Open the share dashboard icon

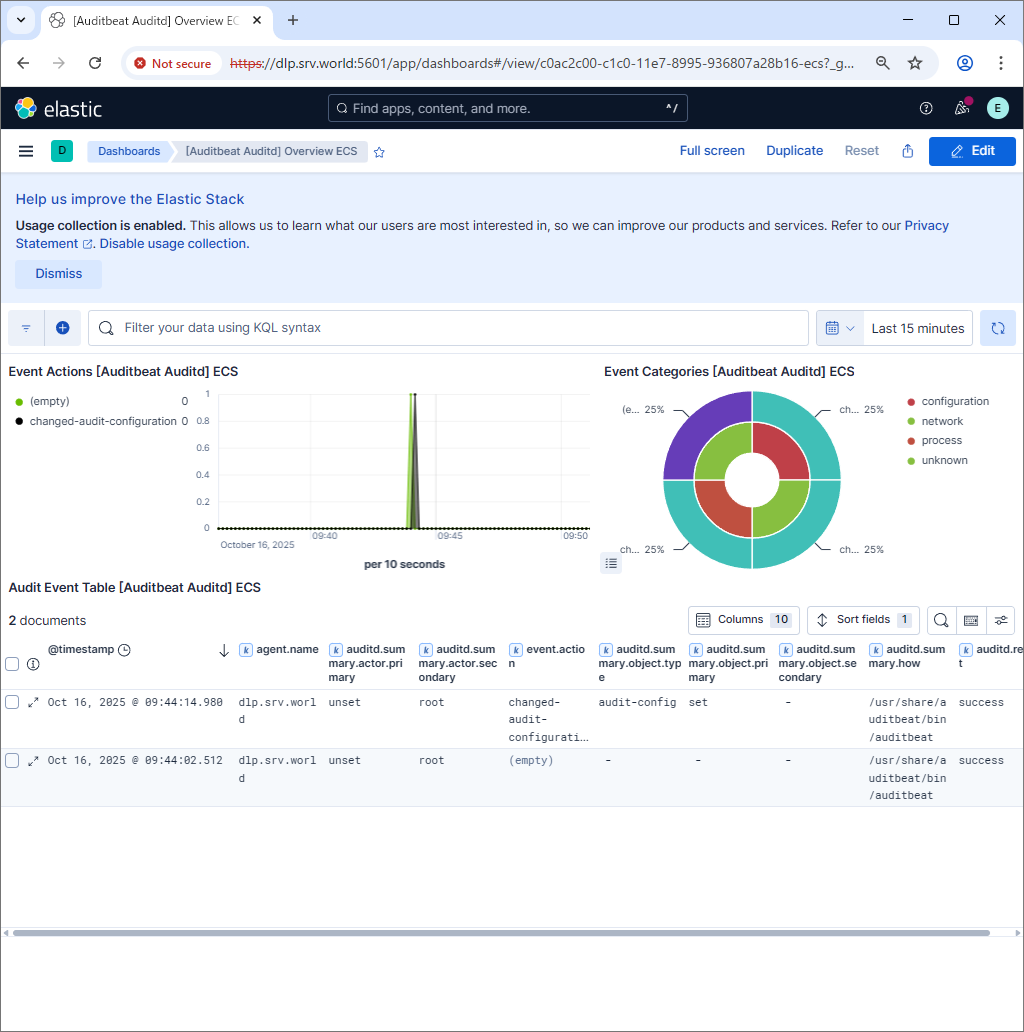coord(907,151)
